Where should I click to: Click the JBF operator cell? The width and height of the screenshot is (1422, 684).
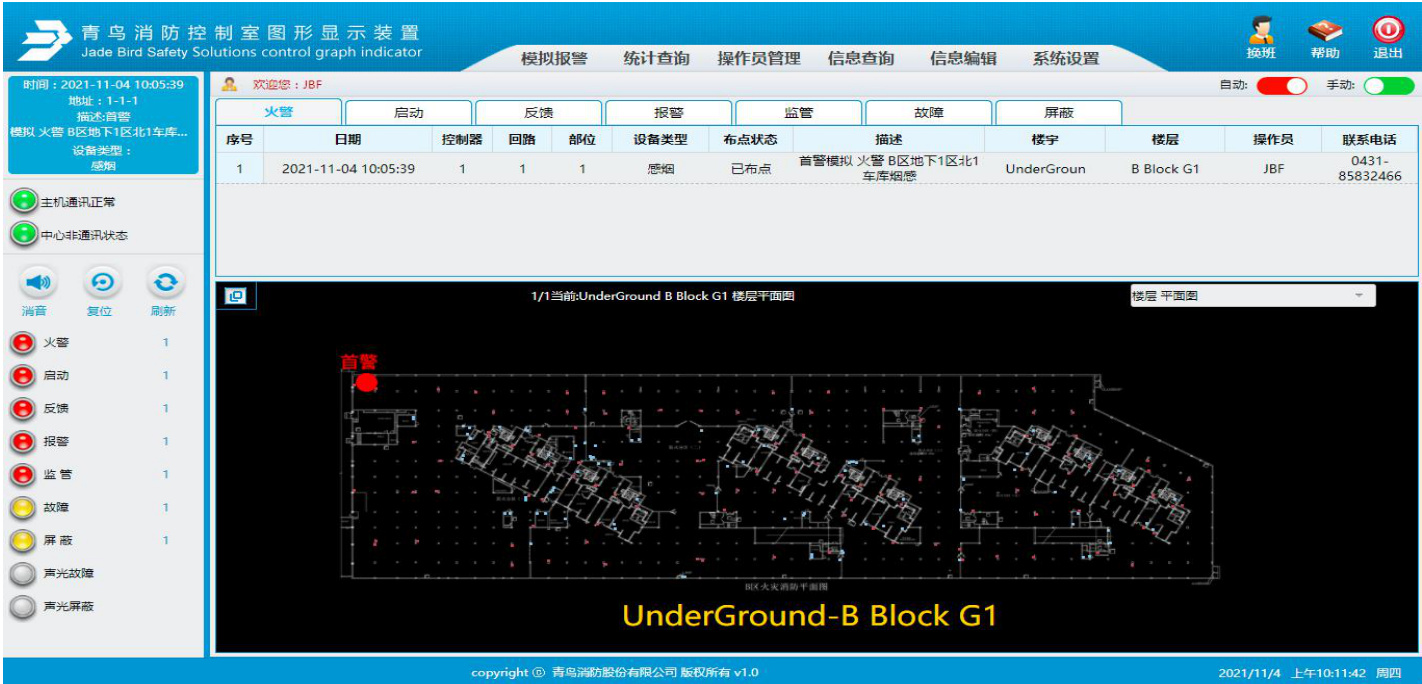(x=1273, y=168)
